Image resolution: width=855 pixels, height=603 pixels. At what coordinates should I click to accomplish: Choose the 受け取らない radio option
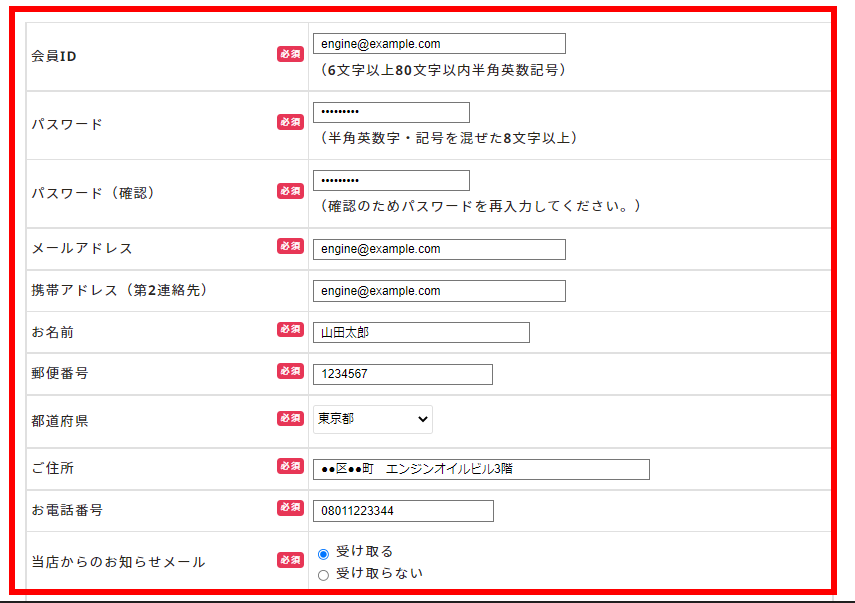323,575
